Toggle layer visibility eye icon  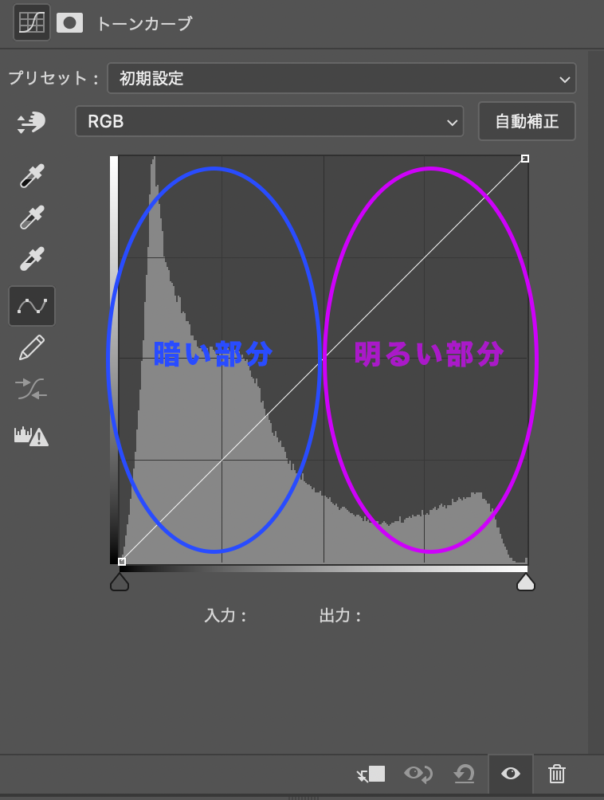[511, 774]
